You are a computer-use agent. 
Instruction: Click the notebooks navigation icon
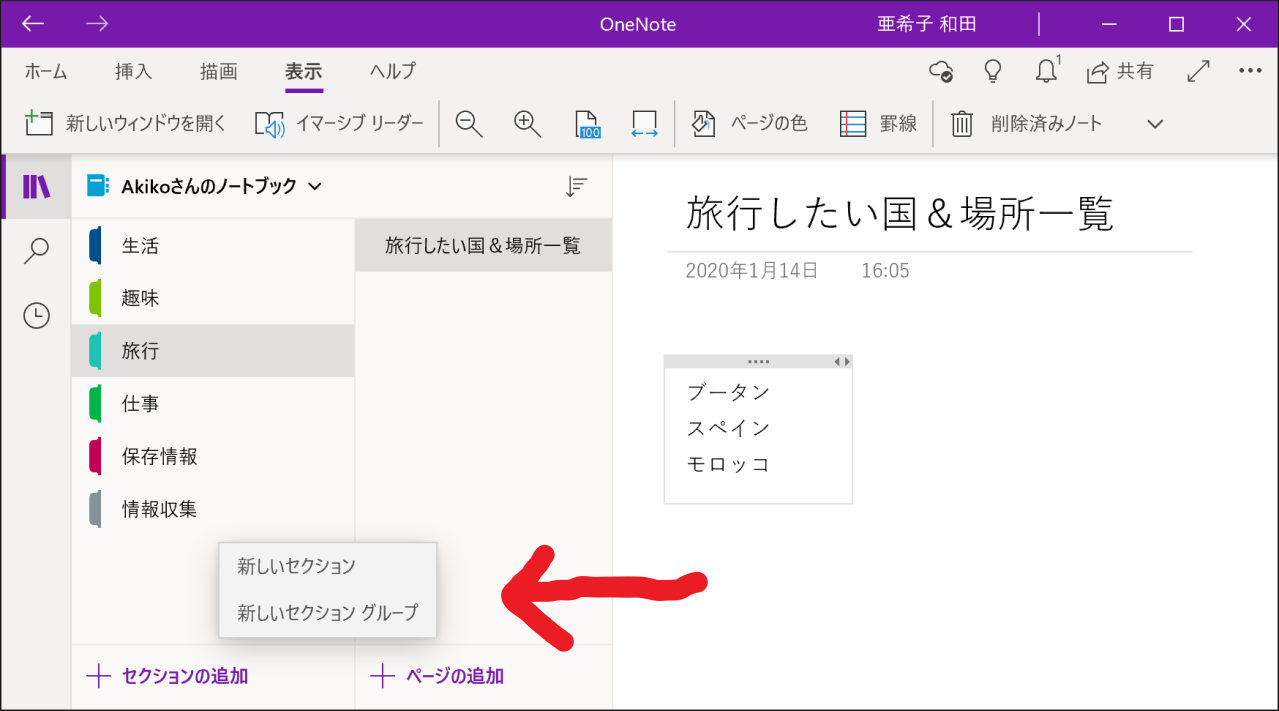[x=36, y=187]
